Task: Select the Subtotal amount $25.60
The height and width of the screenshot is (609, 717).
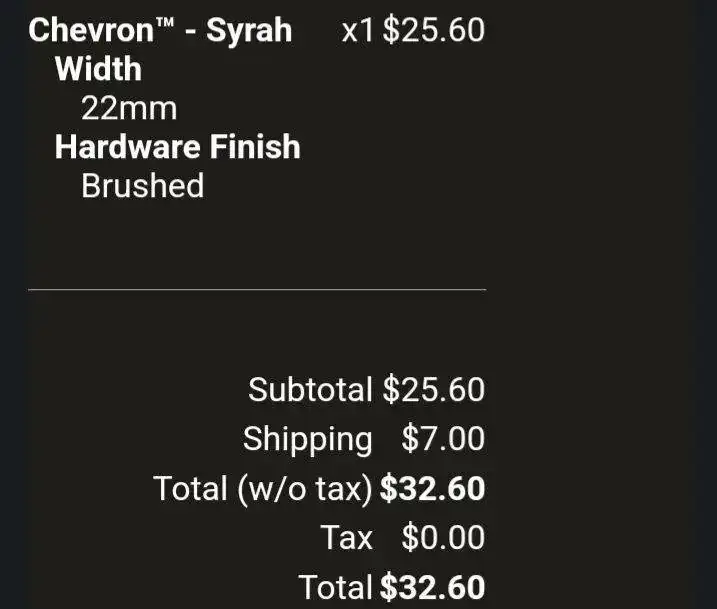Action: coord(433,389)
